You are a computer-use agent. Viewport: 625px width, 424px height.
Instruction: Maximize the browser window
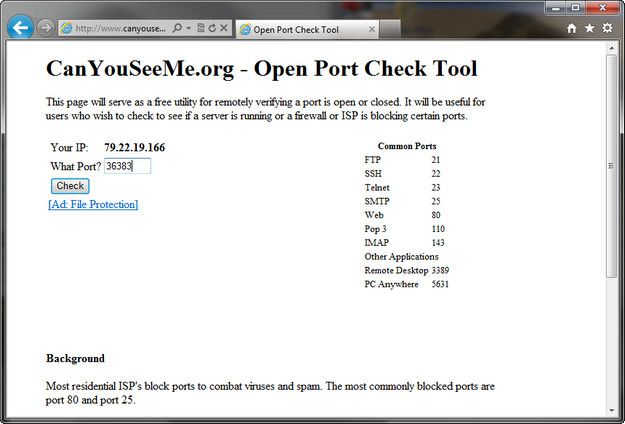[576, 8]
